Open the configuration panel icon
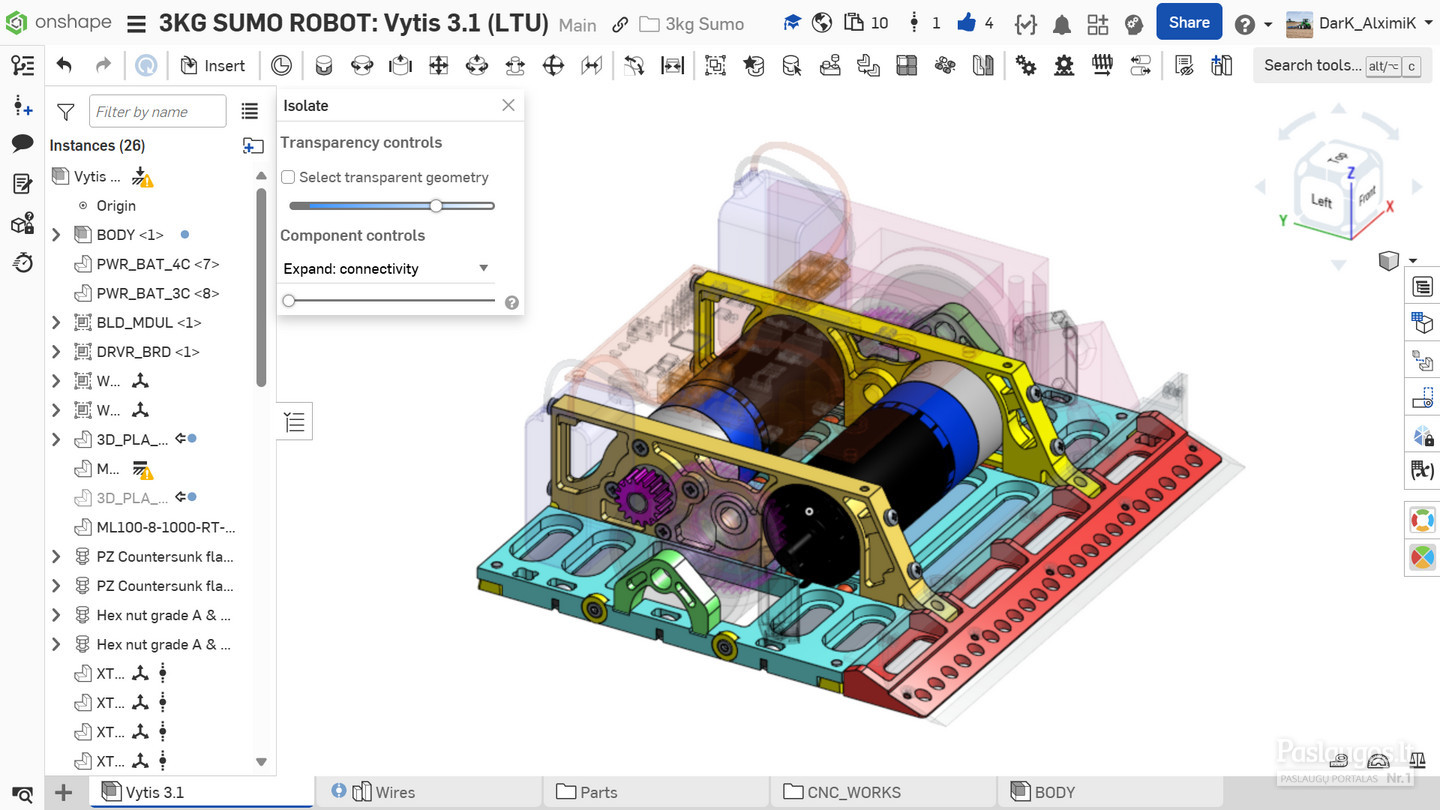This screenshot has height=810, width=1440. point(1422,323)
